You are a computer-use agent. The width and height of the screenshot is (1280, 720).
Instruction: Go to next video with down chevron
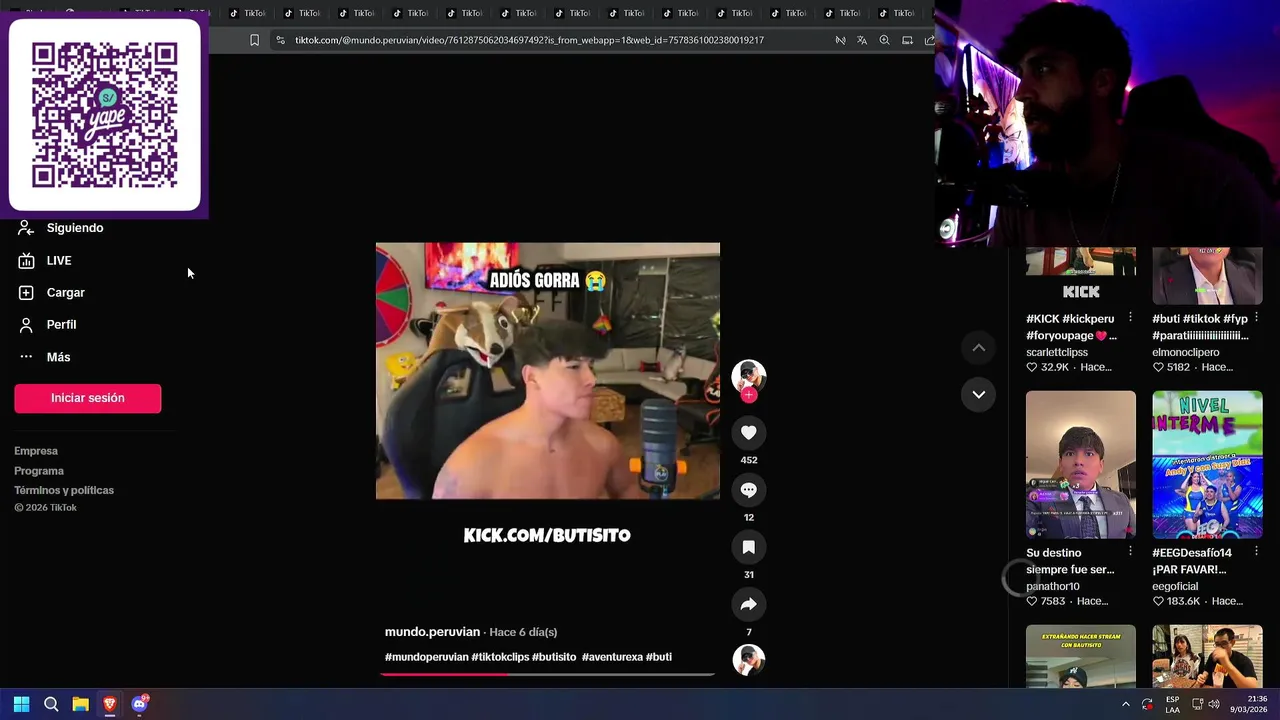coord(979,395)
